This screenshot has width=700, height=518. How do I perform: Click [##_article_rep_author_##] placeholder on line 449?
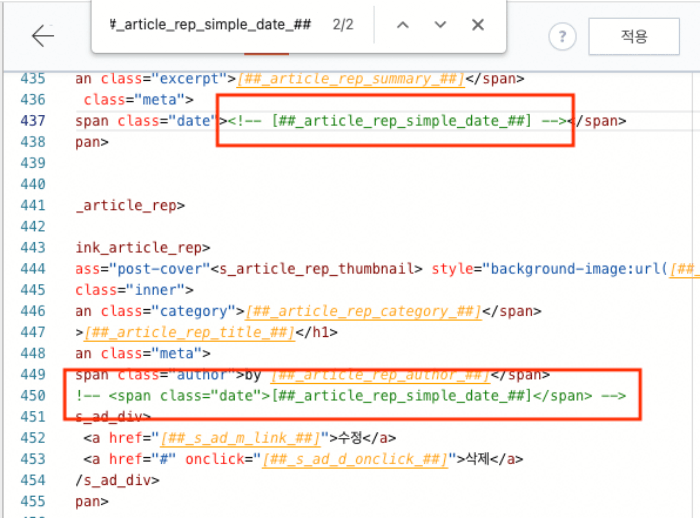coord(380,375)
